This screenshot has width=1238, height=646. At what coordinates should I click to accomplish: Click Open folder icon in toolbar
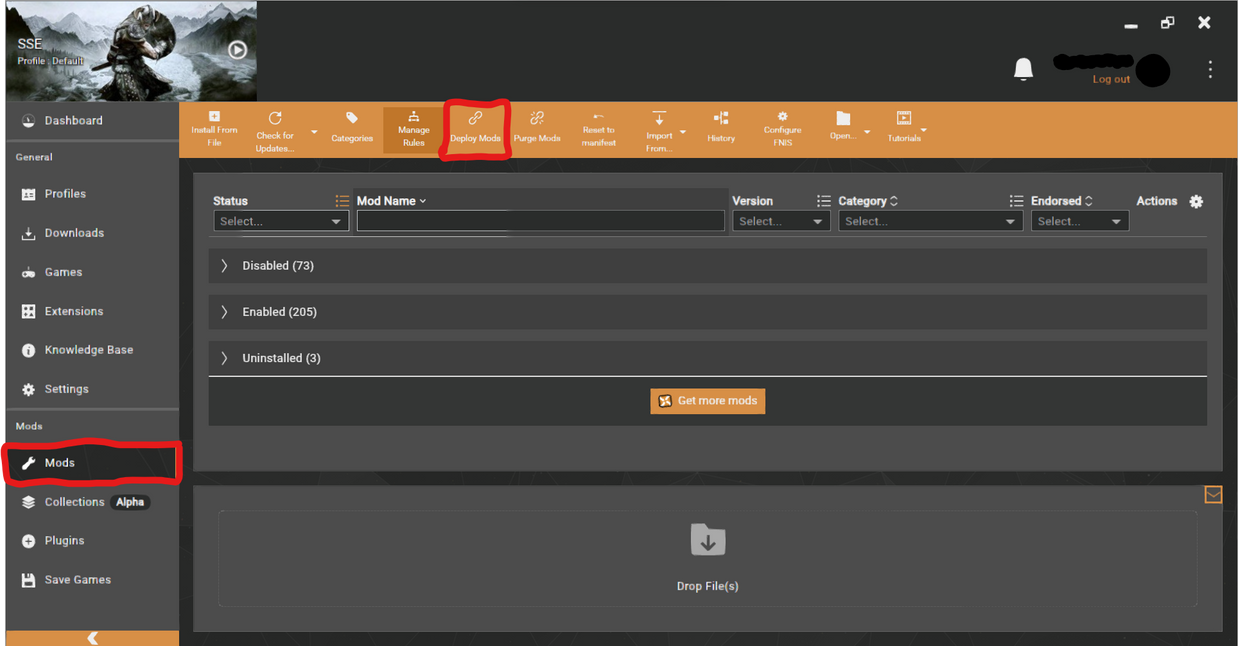[843, 118]
